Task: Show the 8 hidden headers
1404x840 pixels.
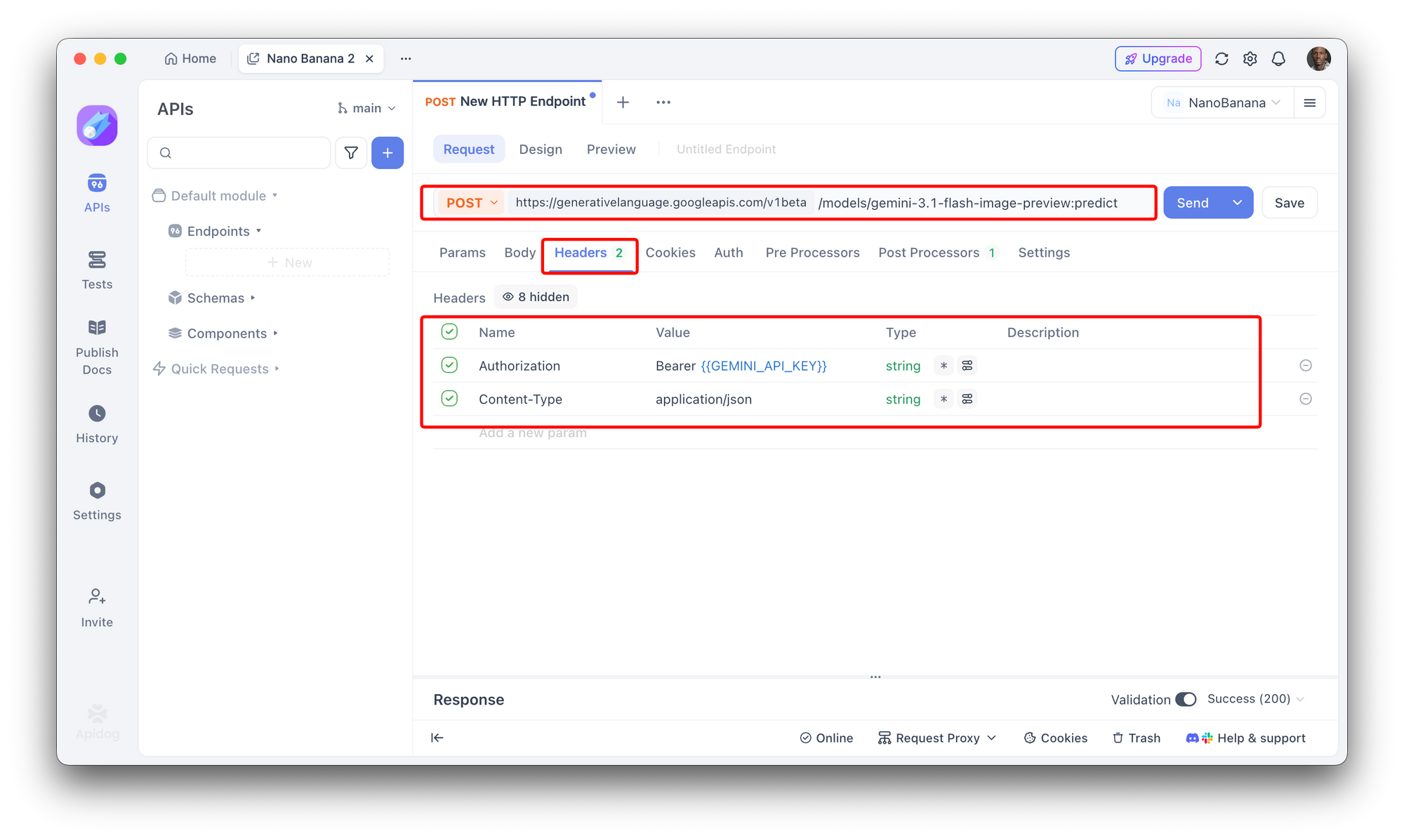Action: (x=536, y=297)
